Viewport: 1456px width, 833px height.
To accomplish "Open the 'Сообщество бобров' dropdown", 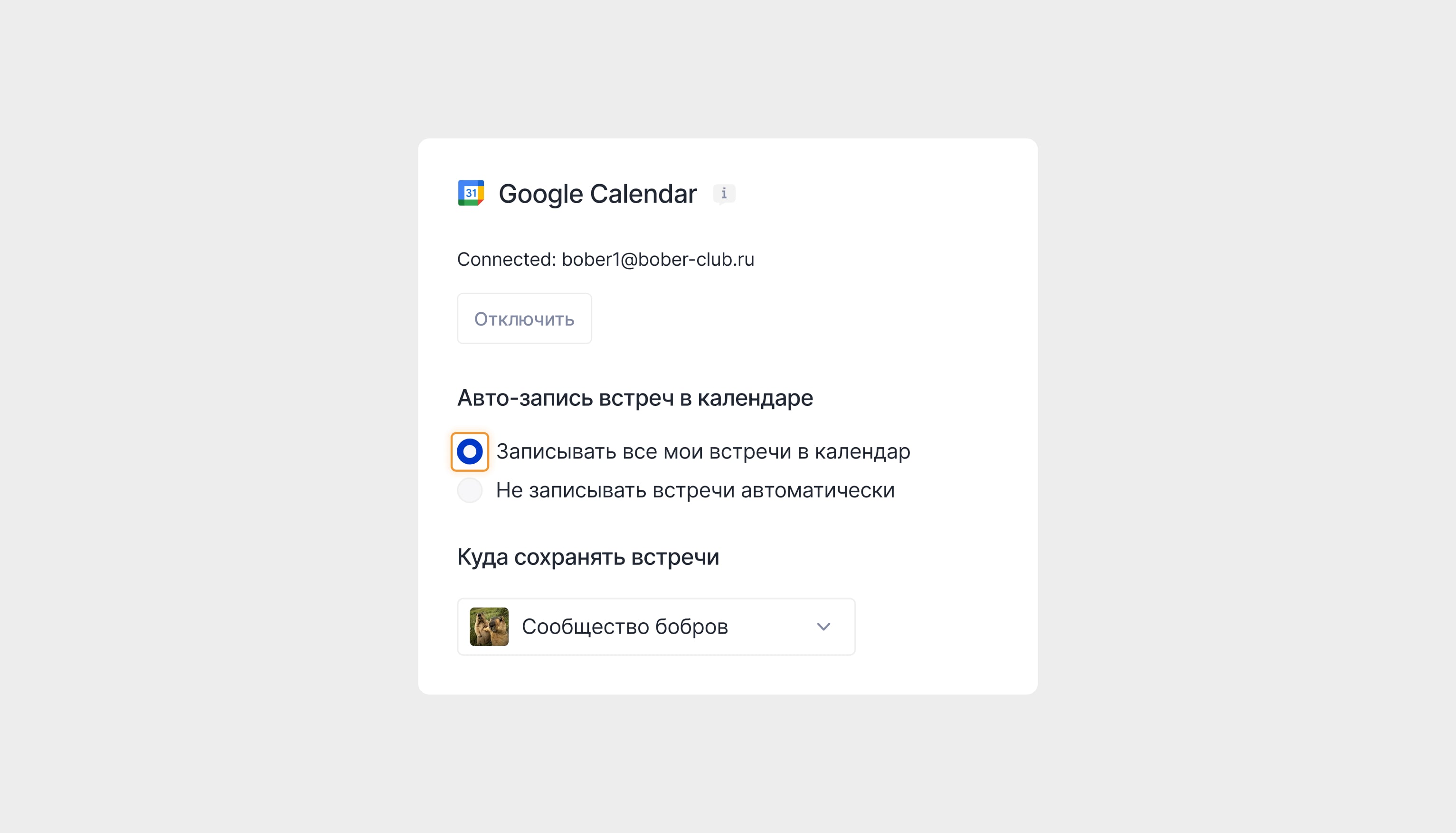I will [656, 627].
